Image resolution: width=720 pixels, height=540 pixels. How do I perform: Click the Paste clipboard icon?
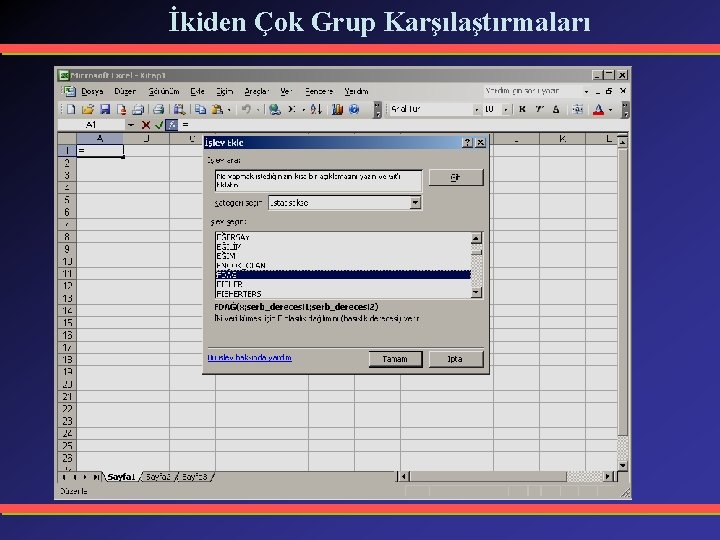click(217, 109)
